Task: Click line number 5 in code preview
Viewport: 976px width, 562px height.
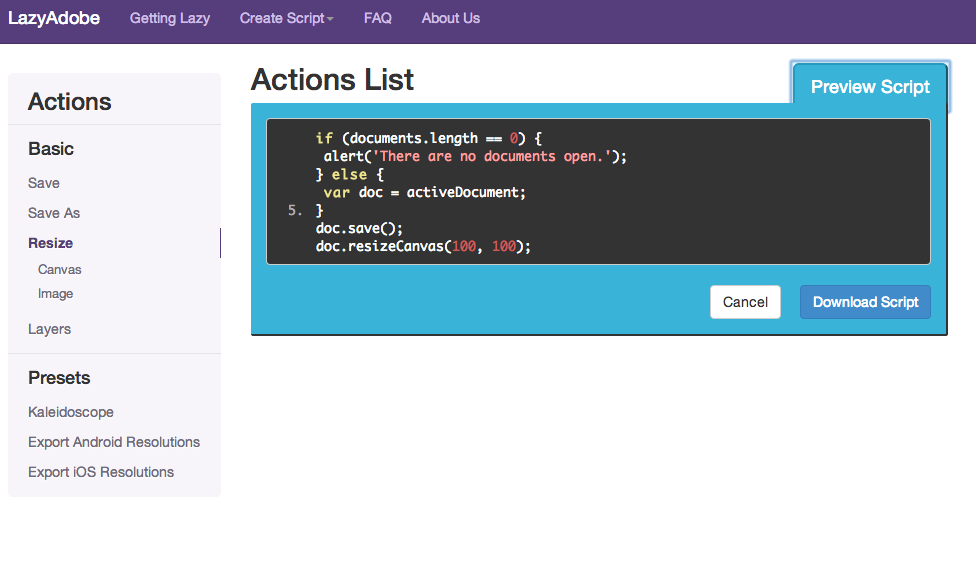Action: 295,210
